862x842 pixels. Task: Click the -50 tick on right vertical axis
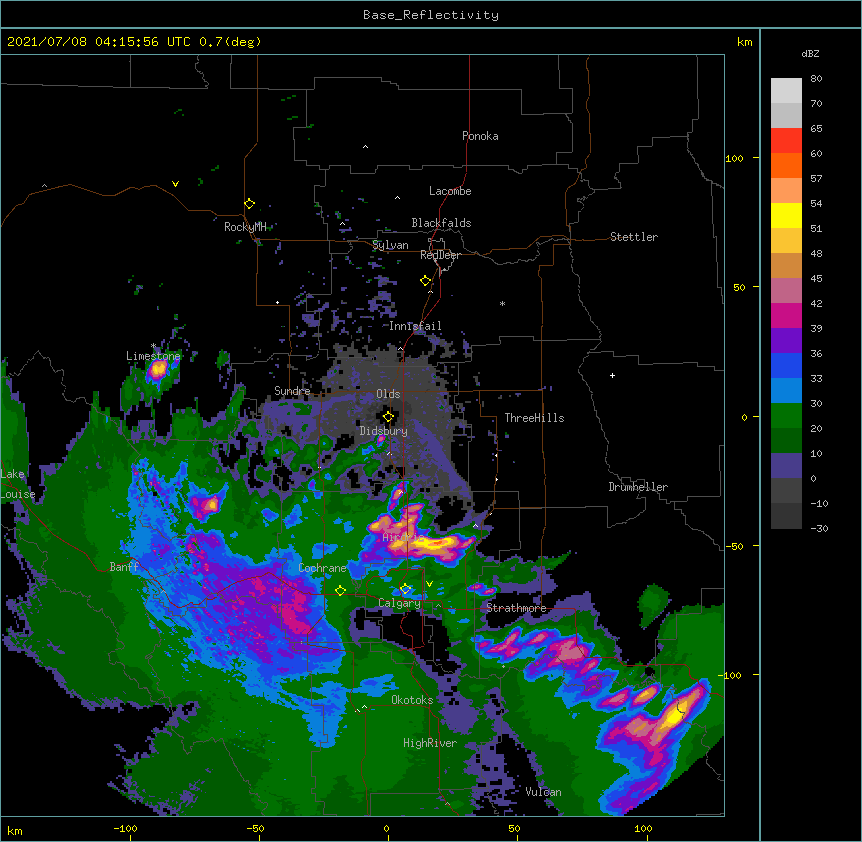click(734, 546)
